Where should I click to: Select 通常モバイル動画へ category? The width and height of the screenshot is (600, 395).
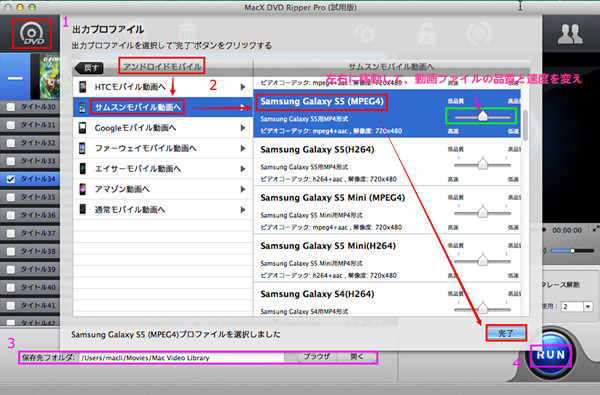163,209
